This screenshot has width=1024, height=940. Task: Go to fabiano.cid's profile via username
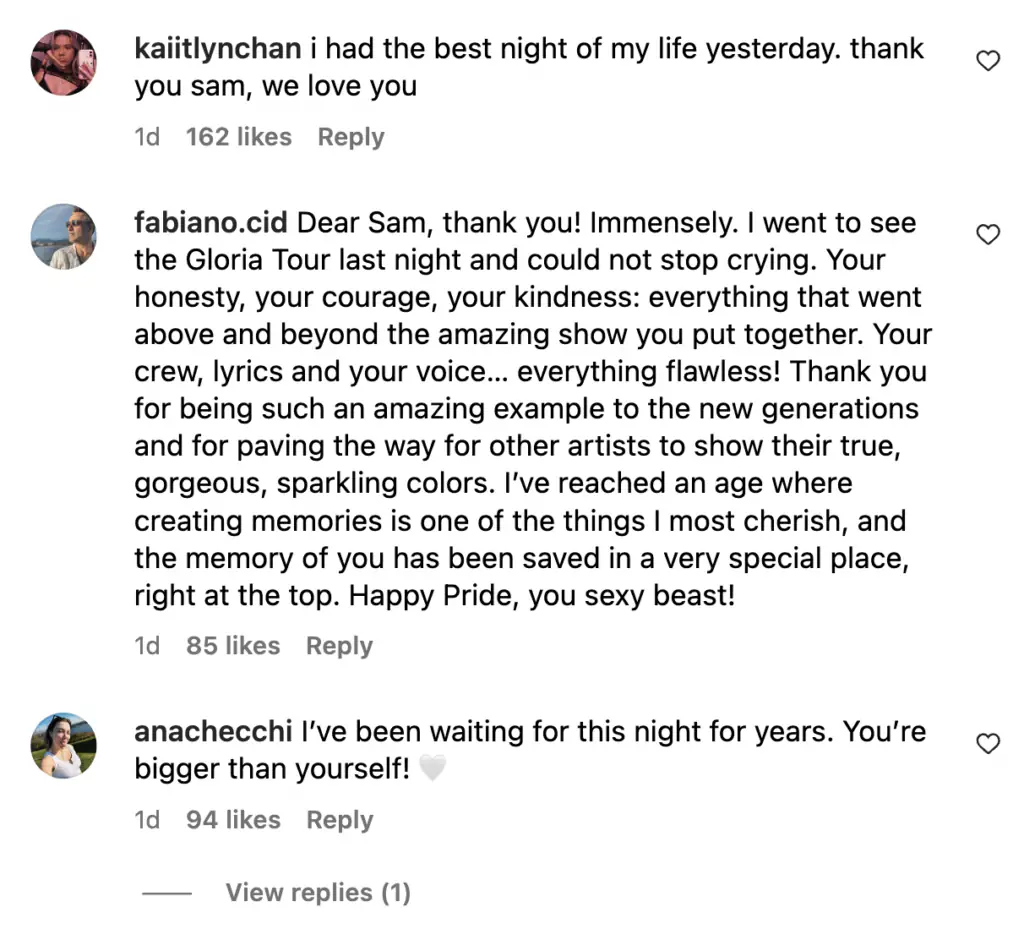tap(213, 223)
